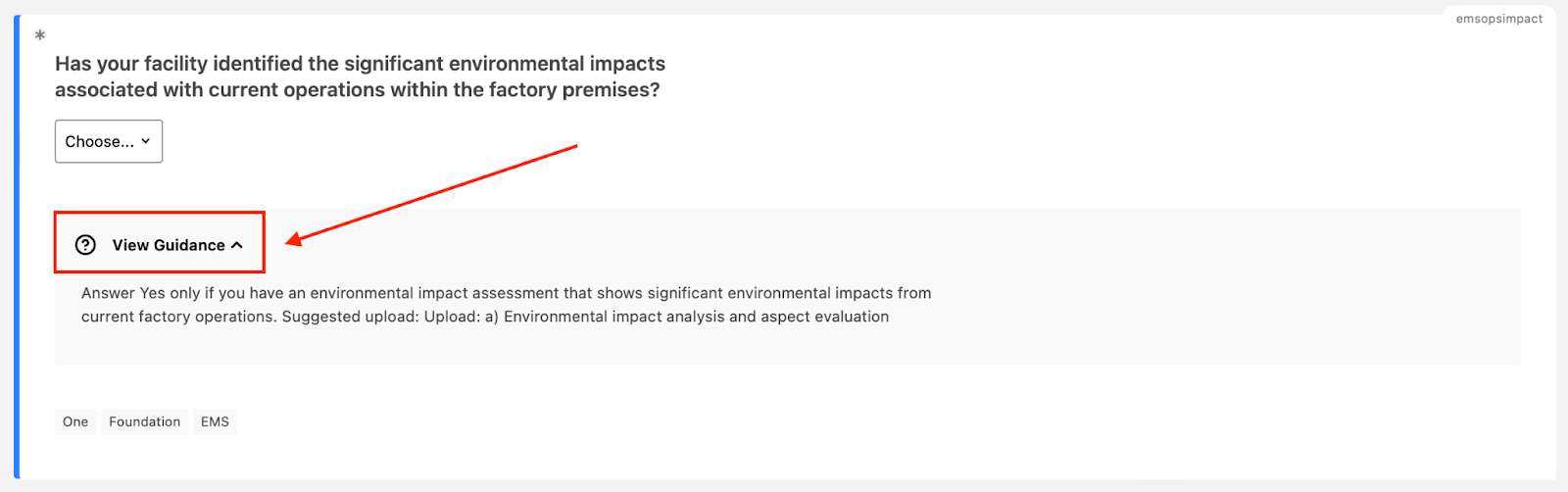Image resolution: width=1568 pixels, height=492 pixels.
Task: Click the required asterisk marker
Action: click(x=40, y=35)
